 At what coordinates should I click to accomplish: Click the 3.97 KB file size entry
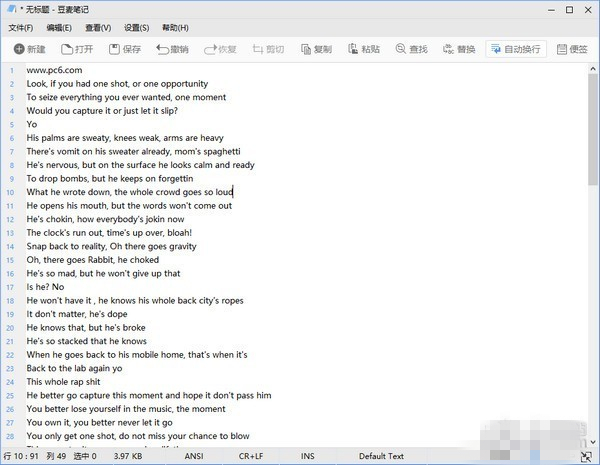(128, 456)
